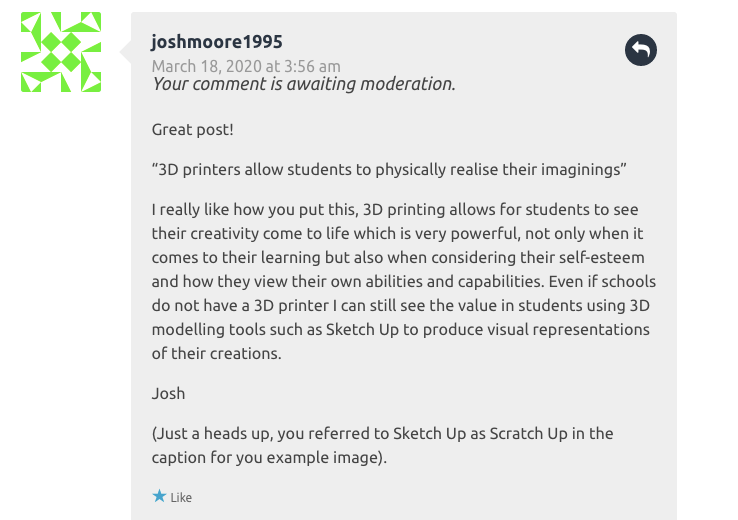Viewport: 738px width, 520px height.
Task: Click the blue Like star icon
Action: pyautogui.click(x=159, y=496)
